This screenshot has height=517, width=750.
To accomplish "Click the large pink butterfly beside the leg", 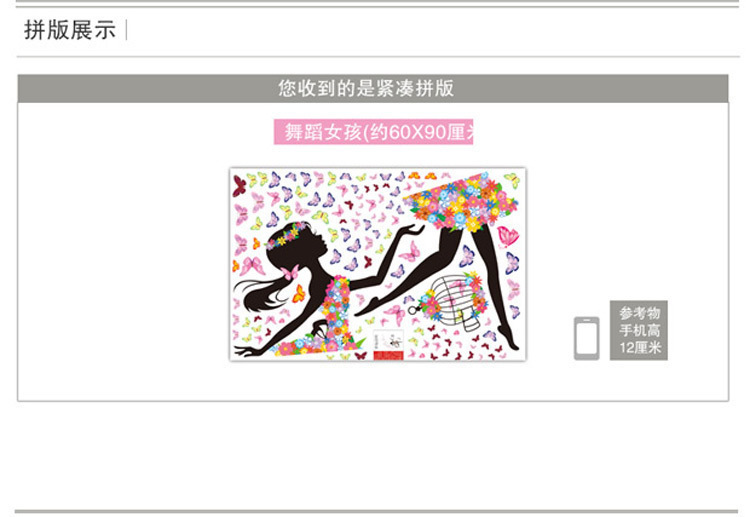I will click(507, 237).
